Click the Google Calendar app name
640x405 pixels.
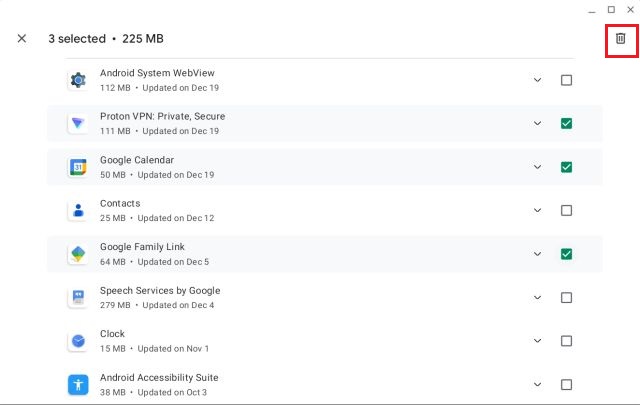coord(137,160)
